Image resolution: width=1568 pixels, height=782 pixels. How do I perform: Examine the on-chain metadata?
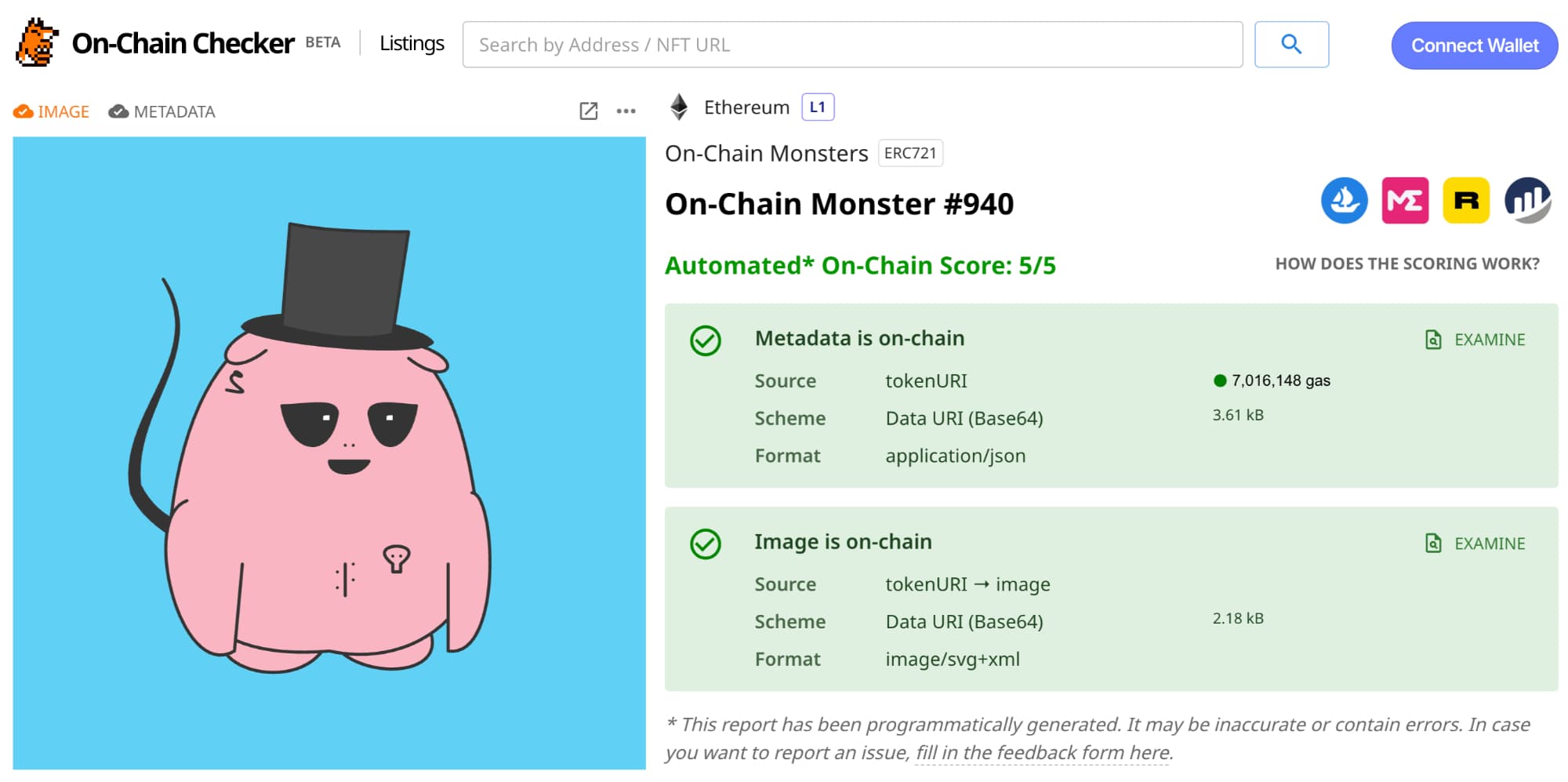1475,340
